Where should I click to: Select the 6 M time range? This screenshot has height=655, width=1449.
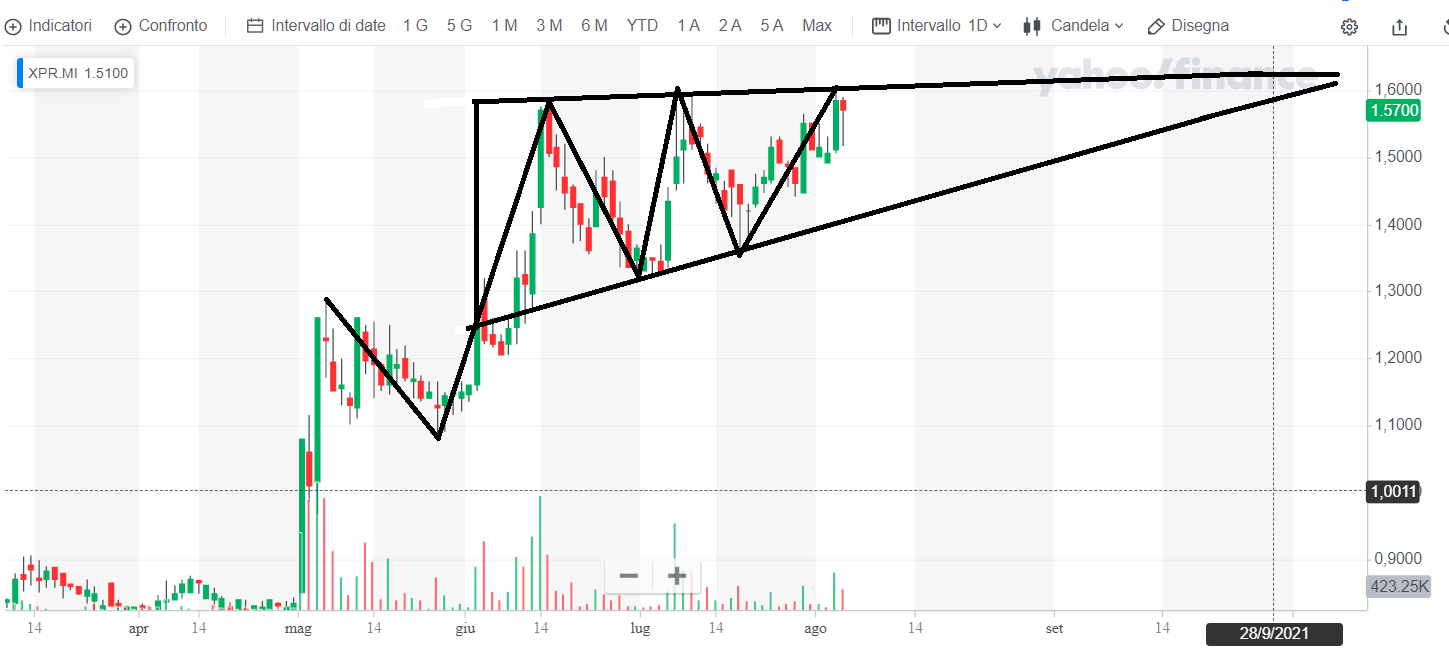point(594,26)
